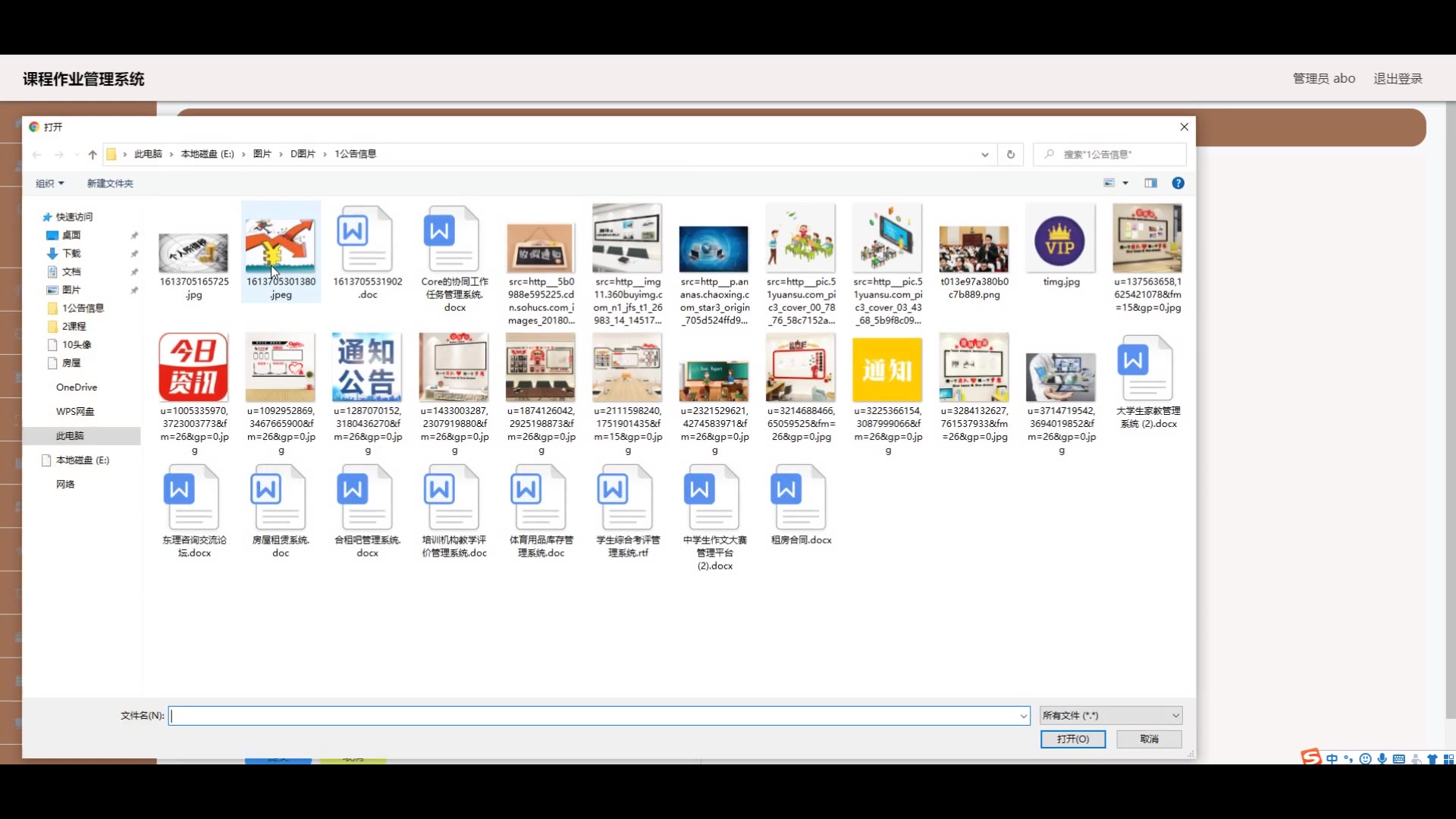Open the 2课程 folder in sidebar
The width and height of the screenshot is (1456, 819).
74,326
